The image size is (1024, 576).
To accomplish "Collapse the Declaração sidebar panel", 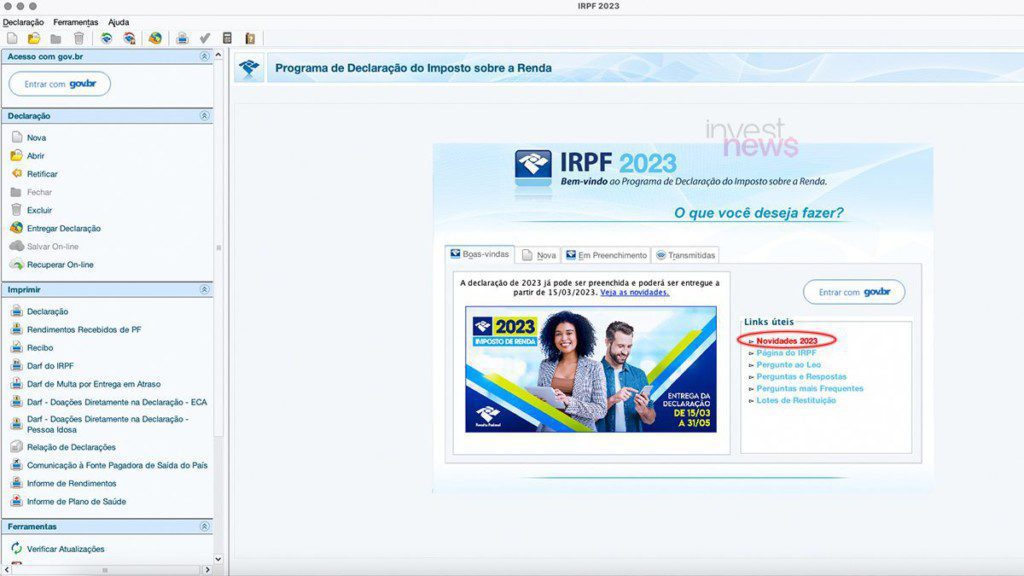I will click(204, 116).
